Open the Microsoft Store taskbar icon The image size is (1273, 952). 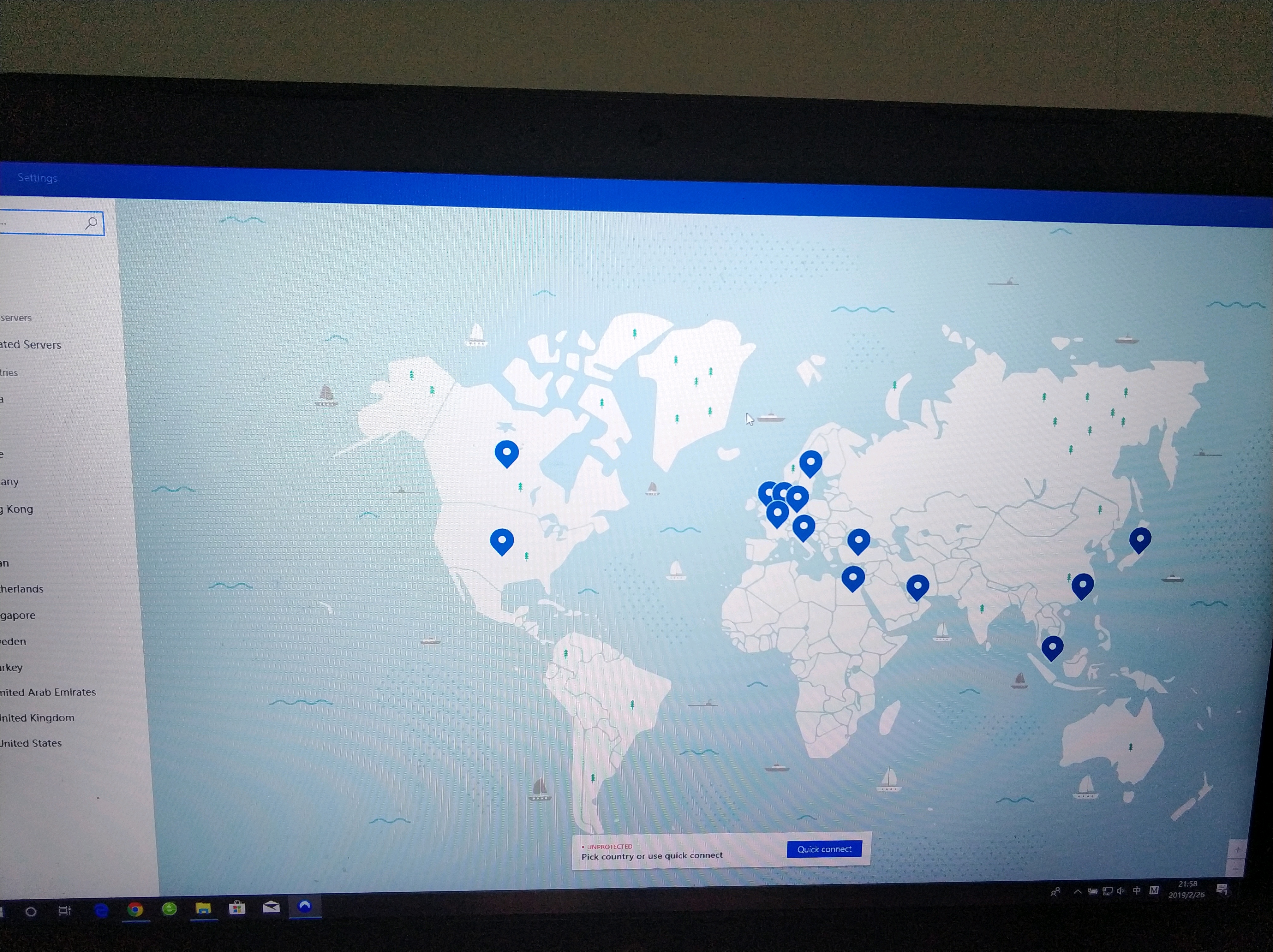tap(237, 908)
